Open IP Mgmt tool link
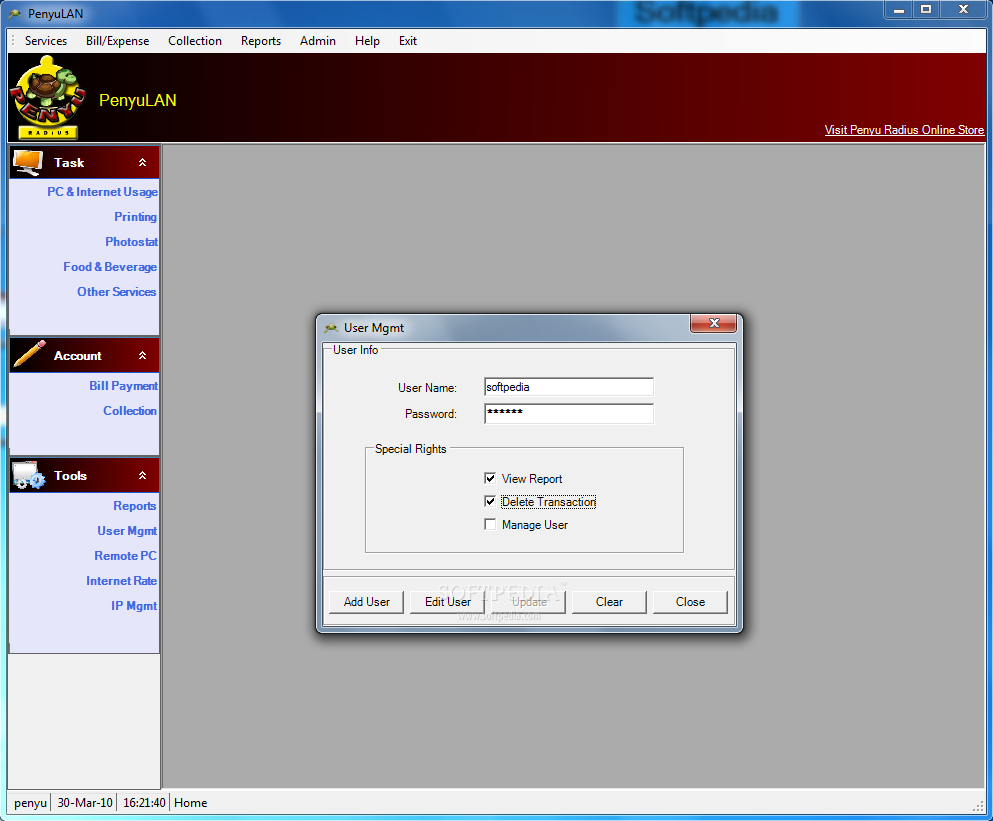 (x=134, y=606)
